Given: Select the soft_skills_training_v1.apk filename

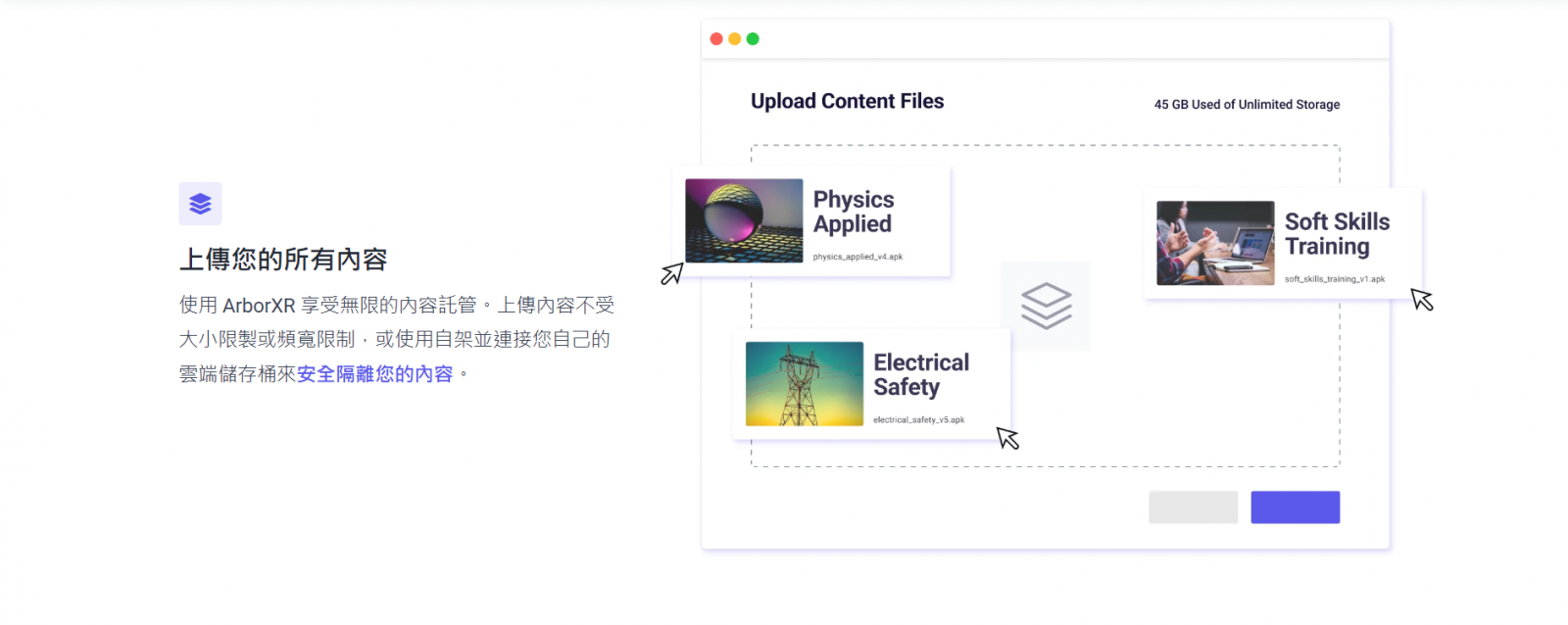Looking at the screenshot, I should click(x=1334, y=279).
